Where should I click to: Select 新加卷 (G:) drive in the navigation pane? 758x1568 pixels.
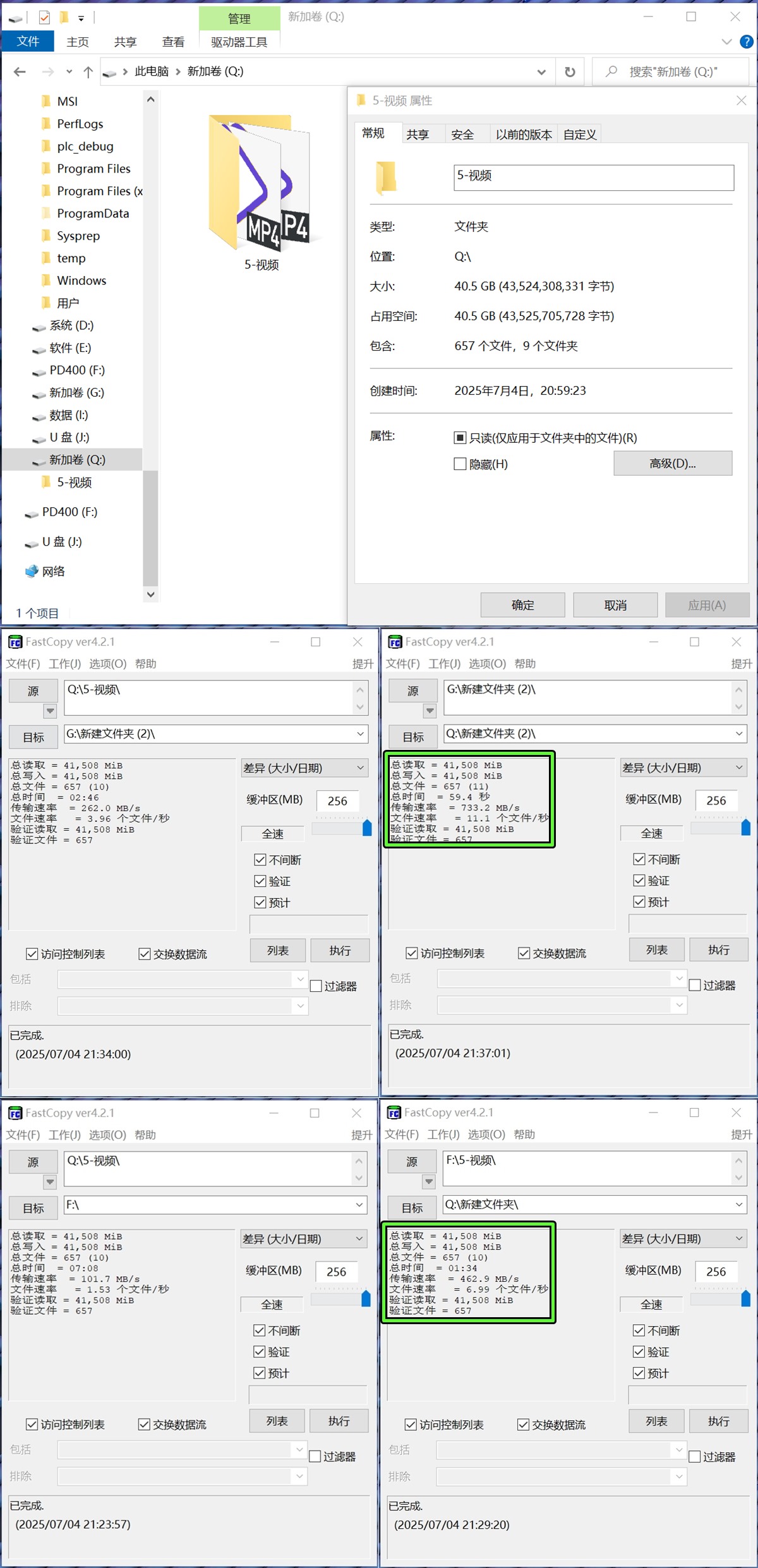76,393
